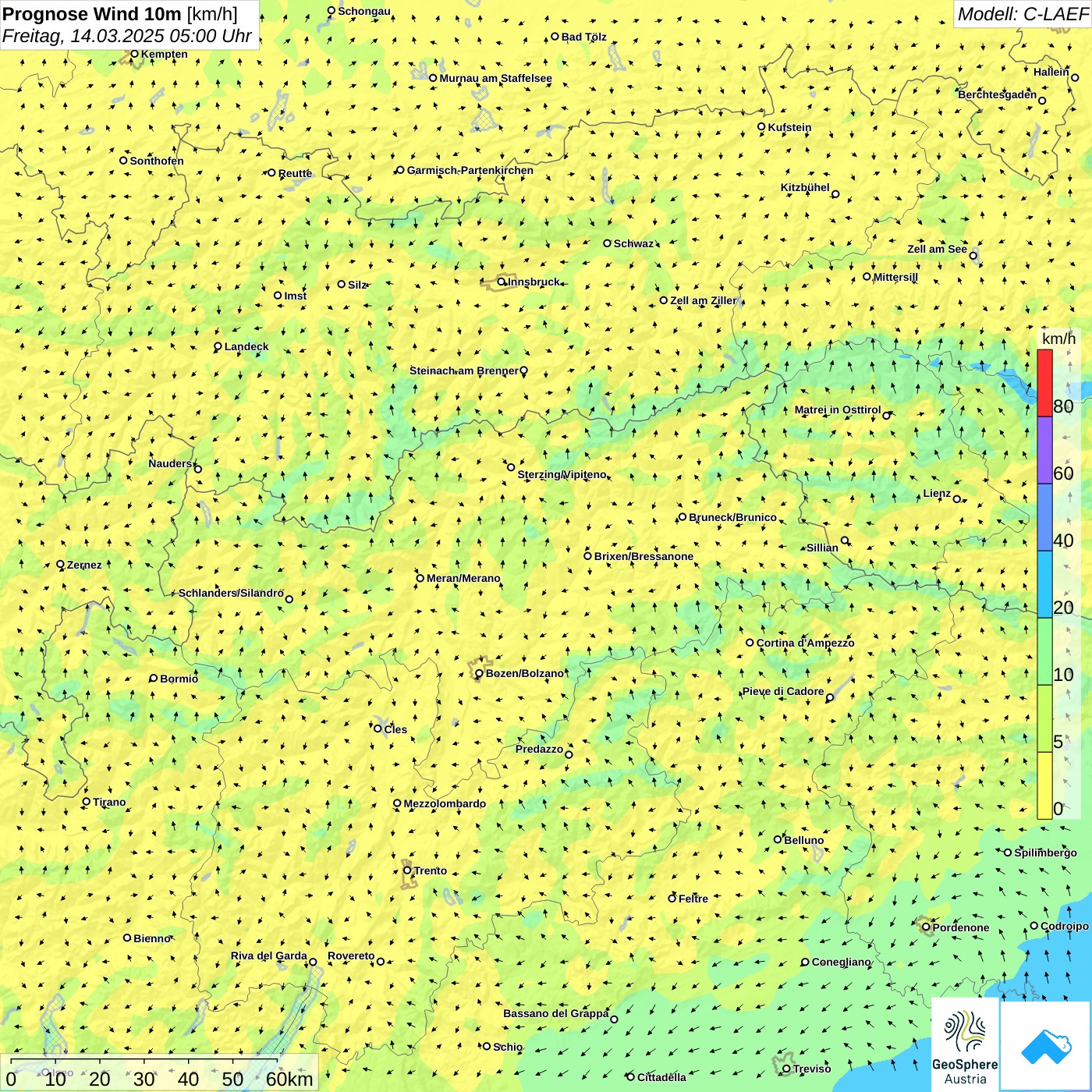This screenshot has width=1092, height=1092.
Task: Select the Spilimbergo city label
Action: point(1045,853)
